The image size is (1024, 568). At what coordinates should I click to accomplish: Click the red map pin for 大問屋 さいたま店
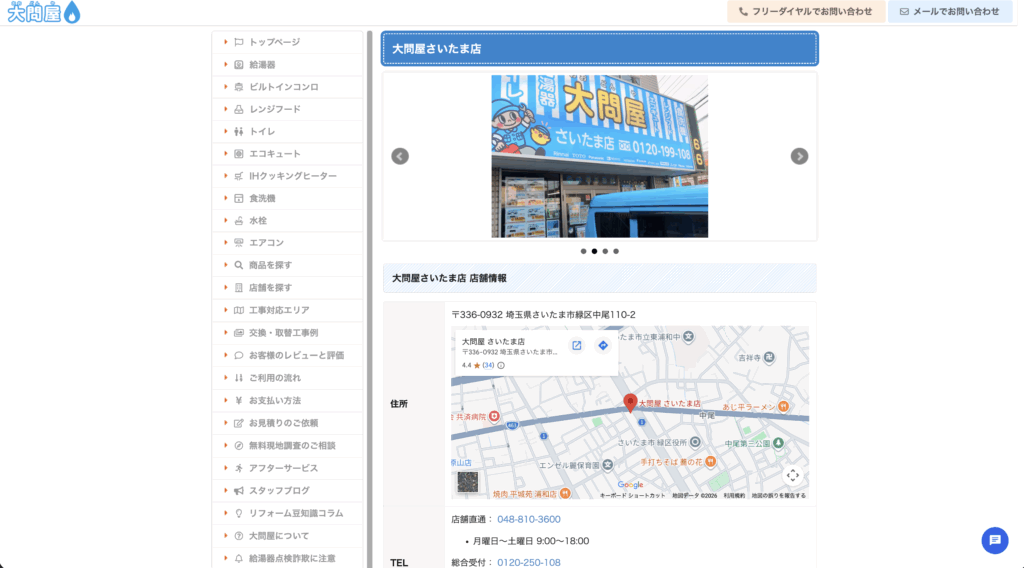(630, 403)
